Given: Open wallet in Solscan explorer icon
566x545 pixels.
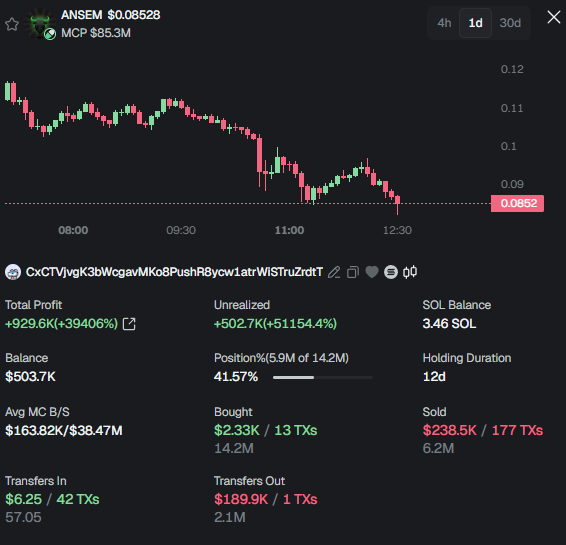Looking at the screenshot, I should pyautogui.click(x=391, y=272).
